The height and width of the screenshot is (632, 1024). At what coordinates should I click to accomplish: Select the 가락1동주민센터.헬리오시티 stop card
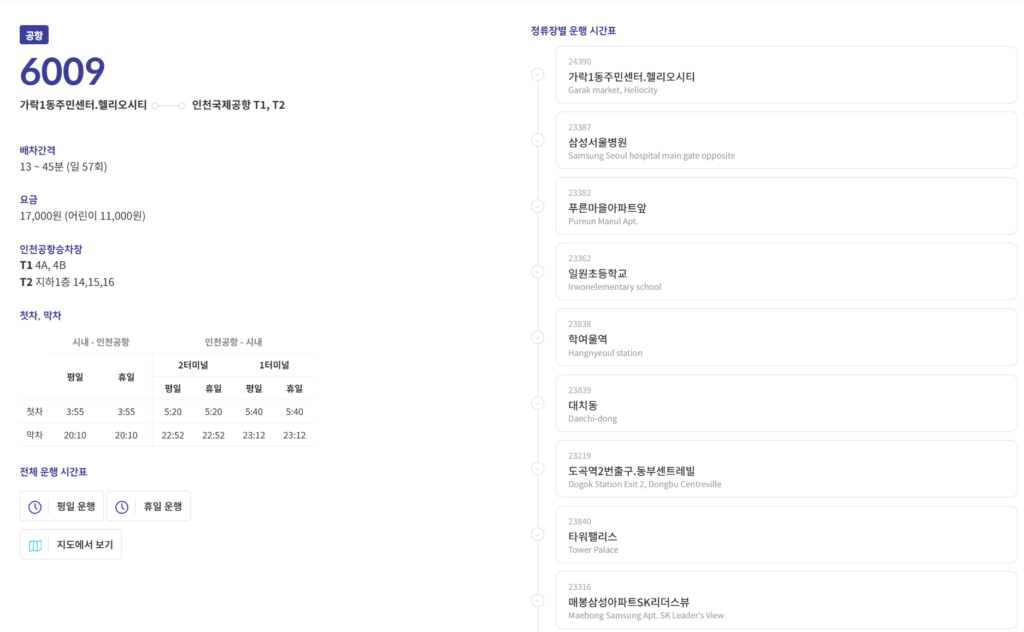(785, 75)
